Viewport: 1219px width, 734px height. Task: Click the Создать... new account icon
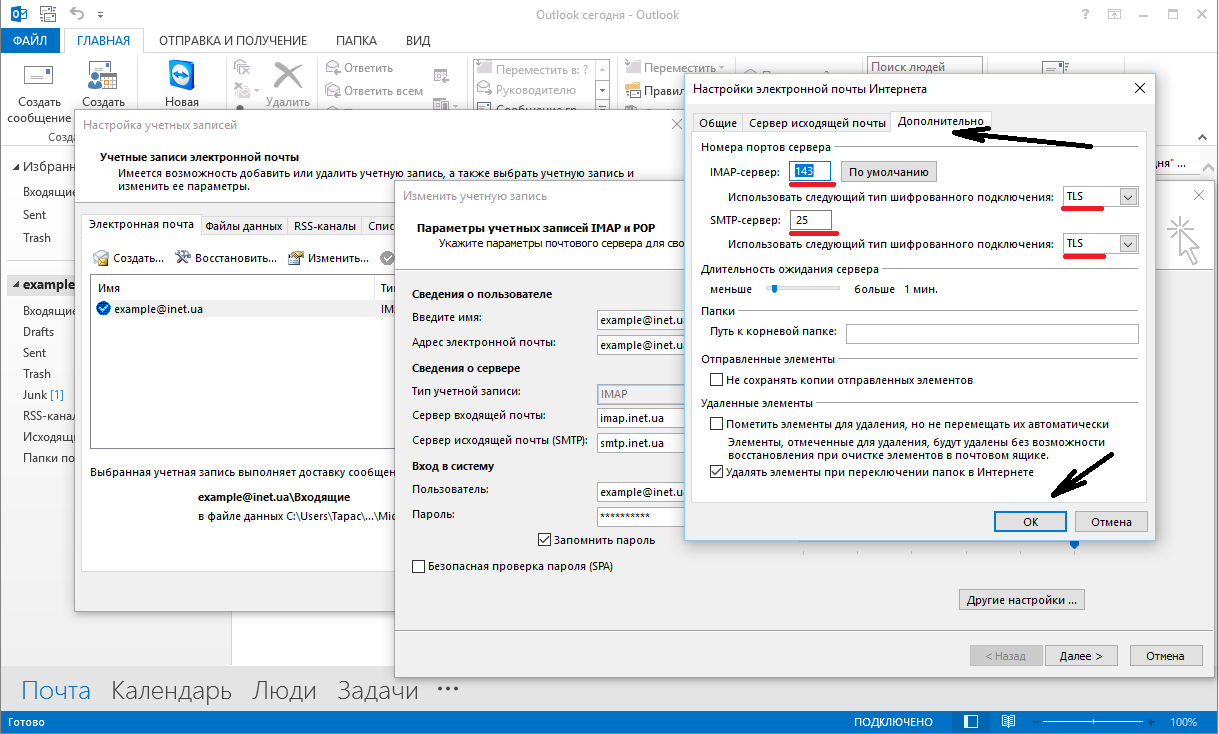click(101, 258)
